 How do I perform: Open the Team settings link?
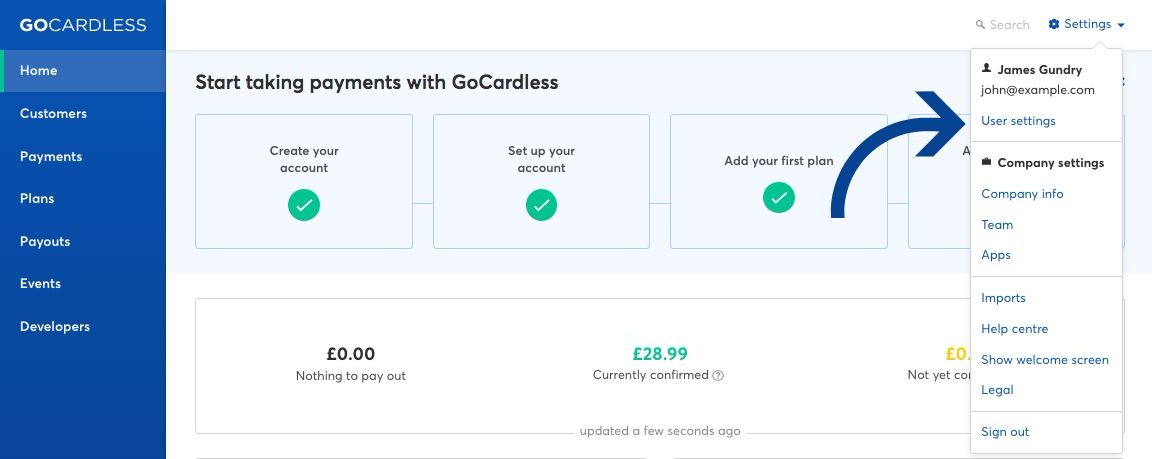997,225
